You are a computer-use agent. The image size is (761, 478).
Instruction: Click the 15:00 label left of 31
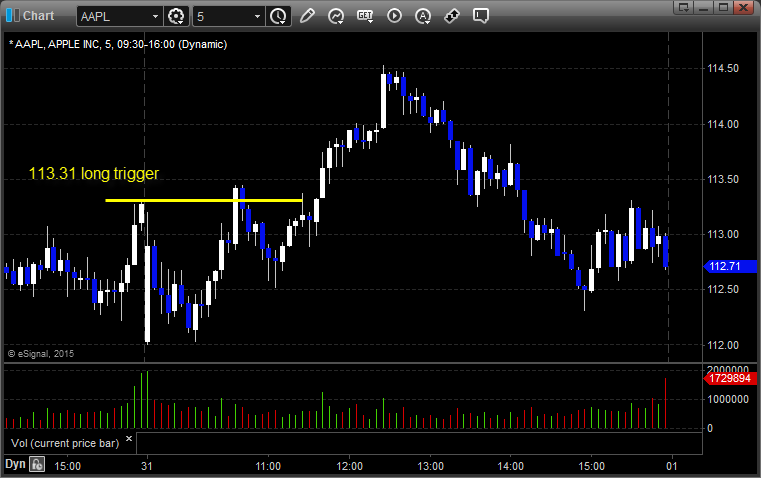(x=67, y=466)
